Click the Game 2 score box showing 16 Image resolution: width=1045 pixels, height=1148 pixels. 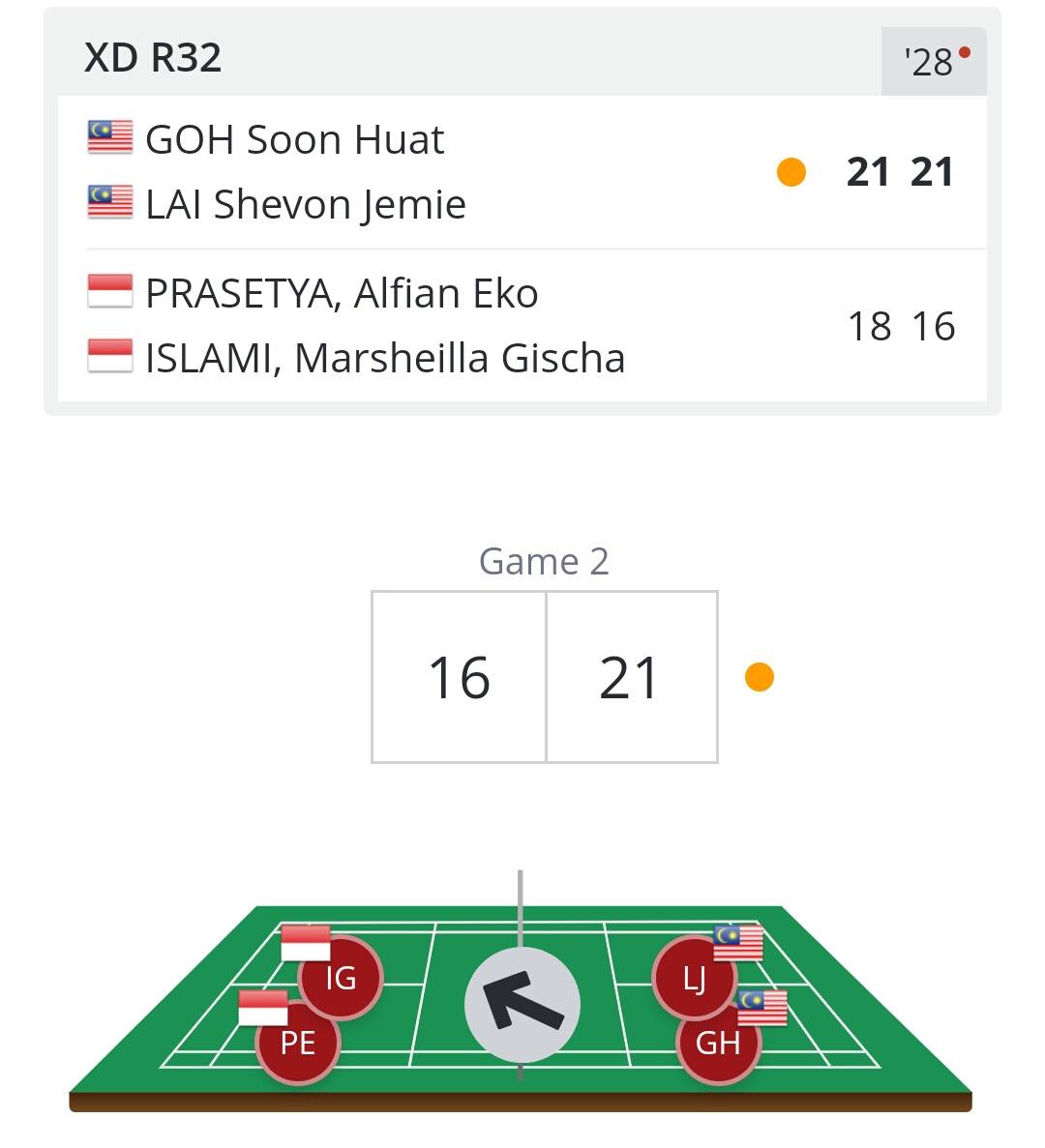tap(459, 677)
